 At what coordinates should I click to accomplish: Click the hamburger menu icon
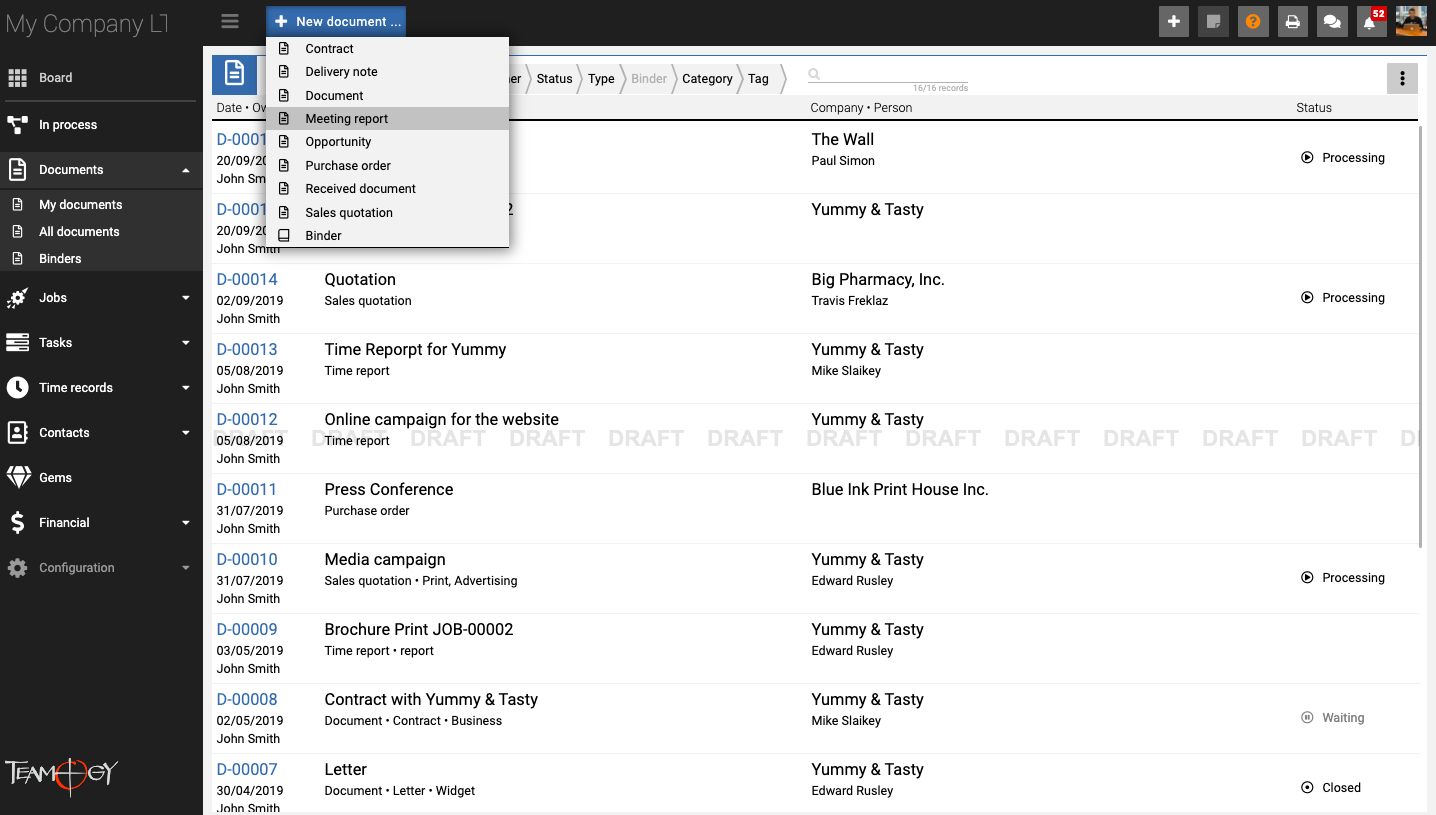tap(230, 21)
